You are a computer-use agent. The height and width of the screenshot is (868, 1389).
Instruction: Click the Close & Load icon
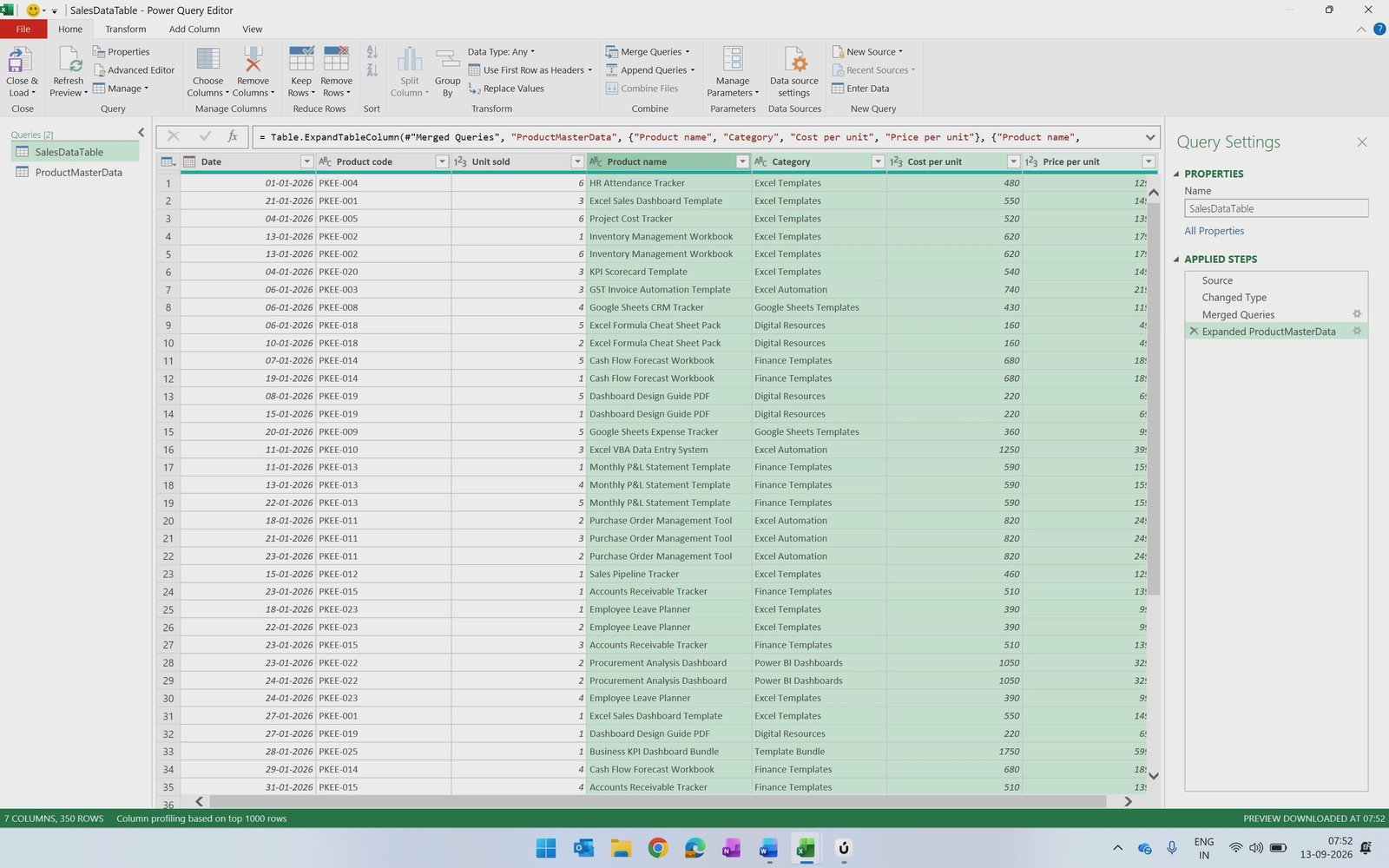click(x=20, y=60)
